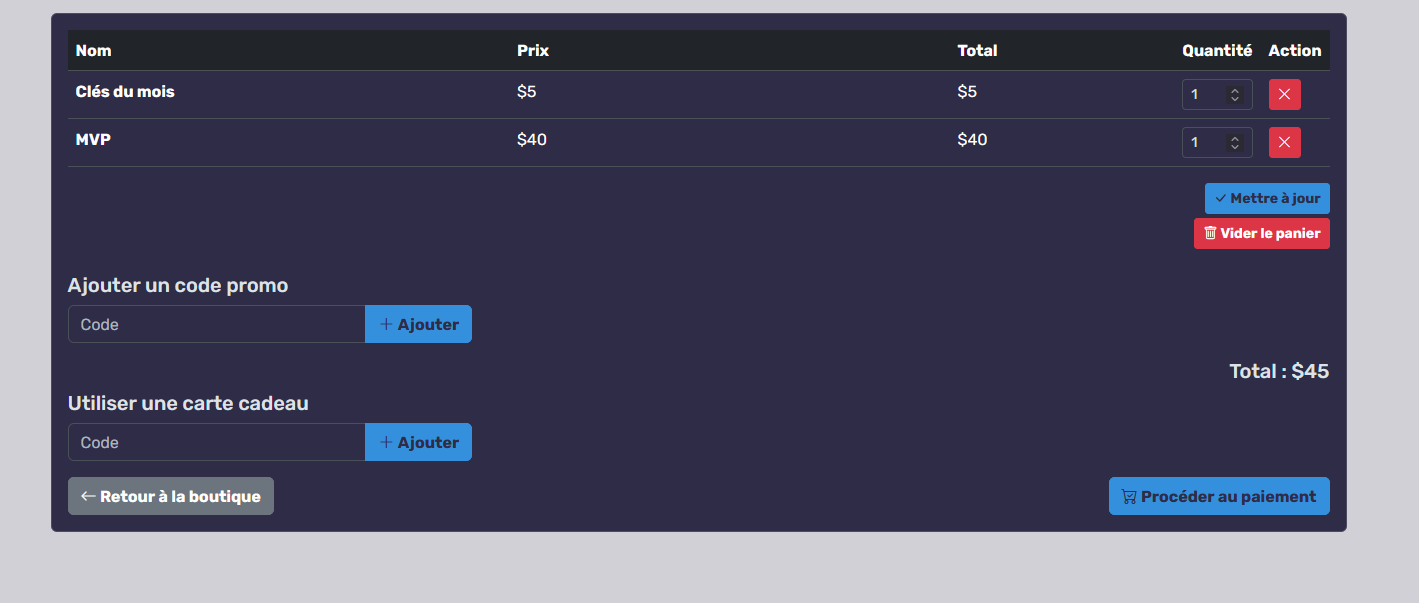The height and width of the screenshot is (603, 1419).
Task: Empty the cart with Vider le panier
Action: (x=1261, y=234)
